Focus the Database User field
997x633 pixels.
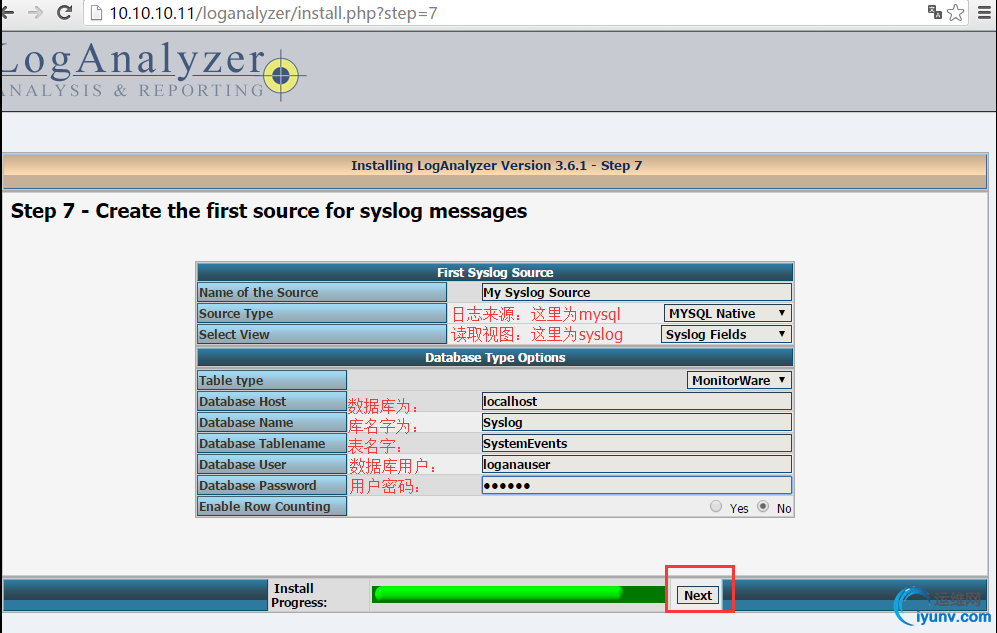(636, 465)
